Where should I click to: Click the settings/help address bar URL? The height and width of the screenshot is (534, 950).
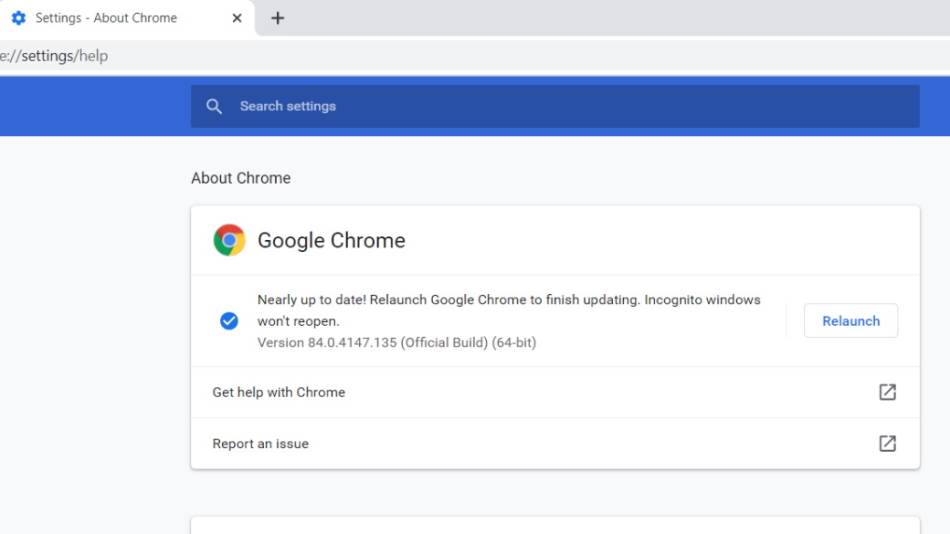pyautogui.click(x=54, y=56)
